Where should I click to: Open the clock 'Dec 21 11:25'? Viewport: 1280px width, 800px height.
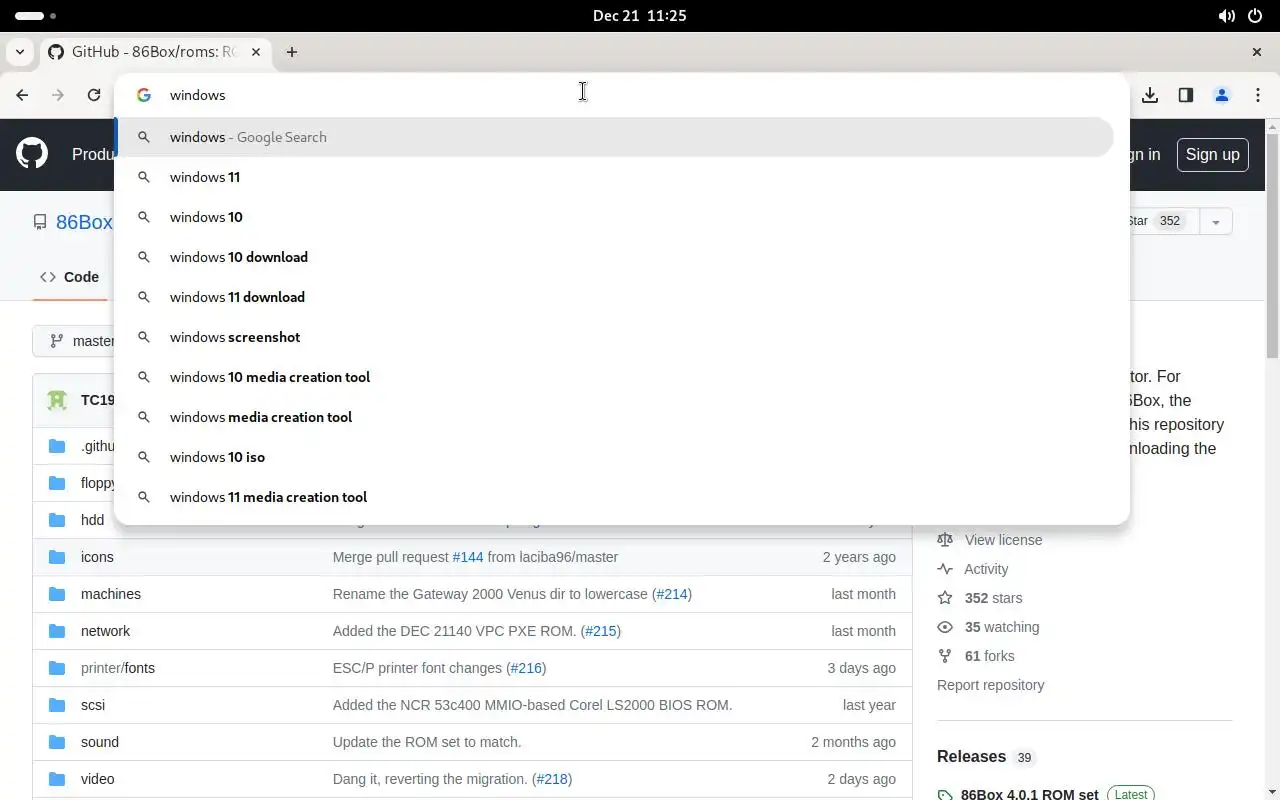pyautogui.click(x=639, y=16)
